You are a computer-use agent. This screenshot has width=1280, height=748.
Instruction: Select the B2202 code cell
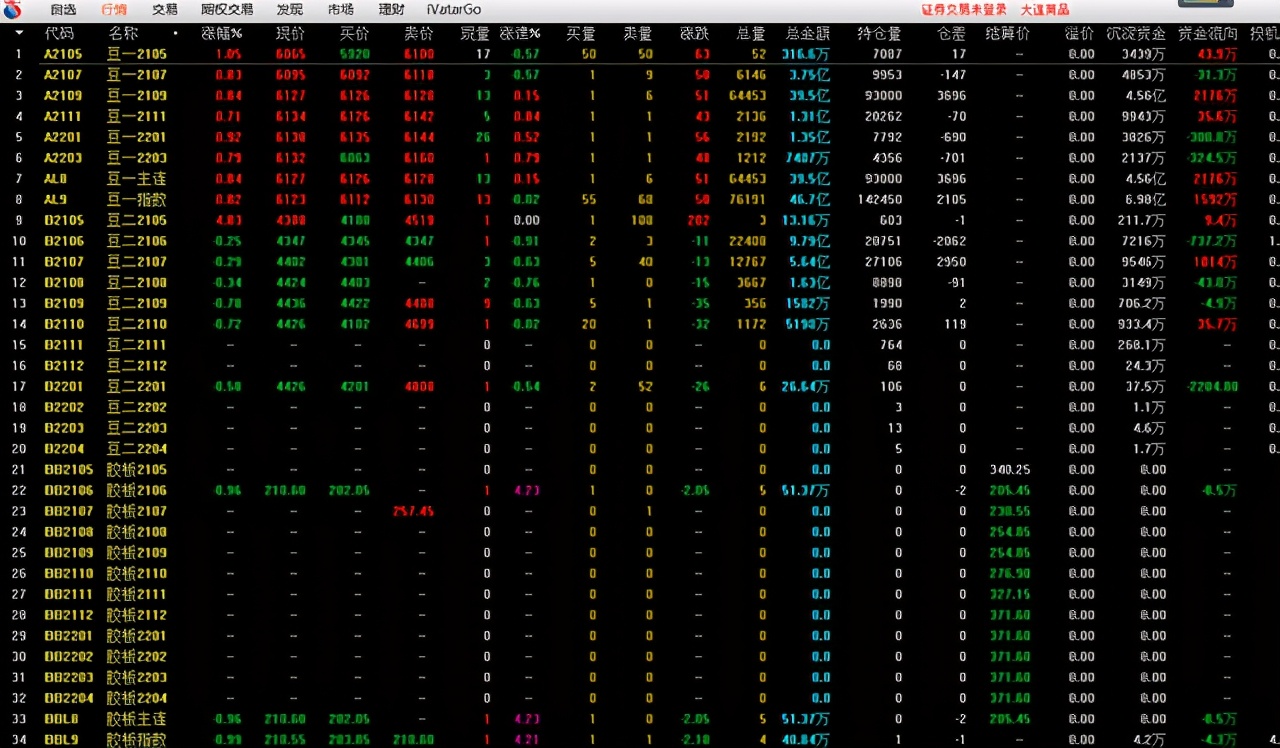pyautogui.click(x=63, y=407)
